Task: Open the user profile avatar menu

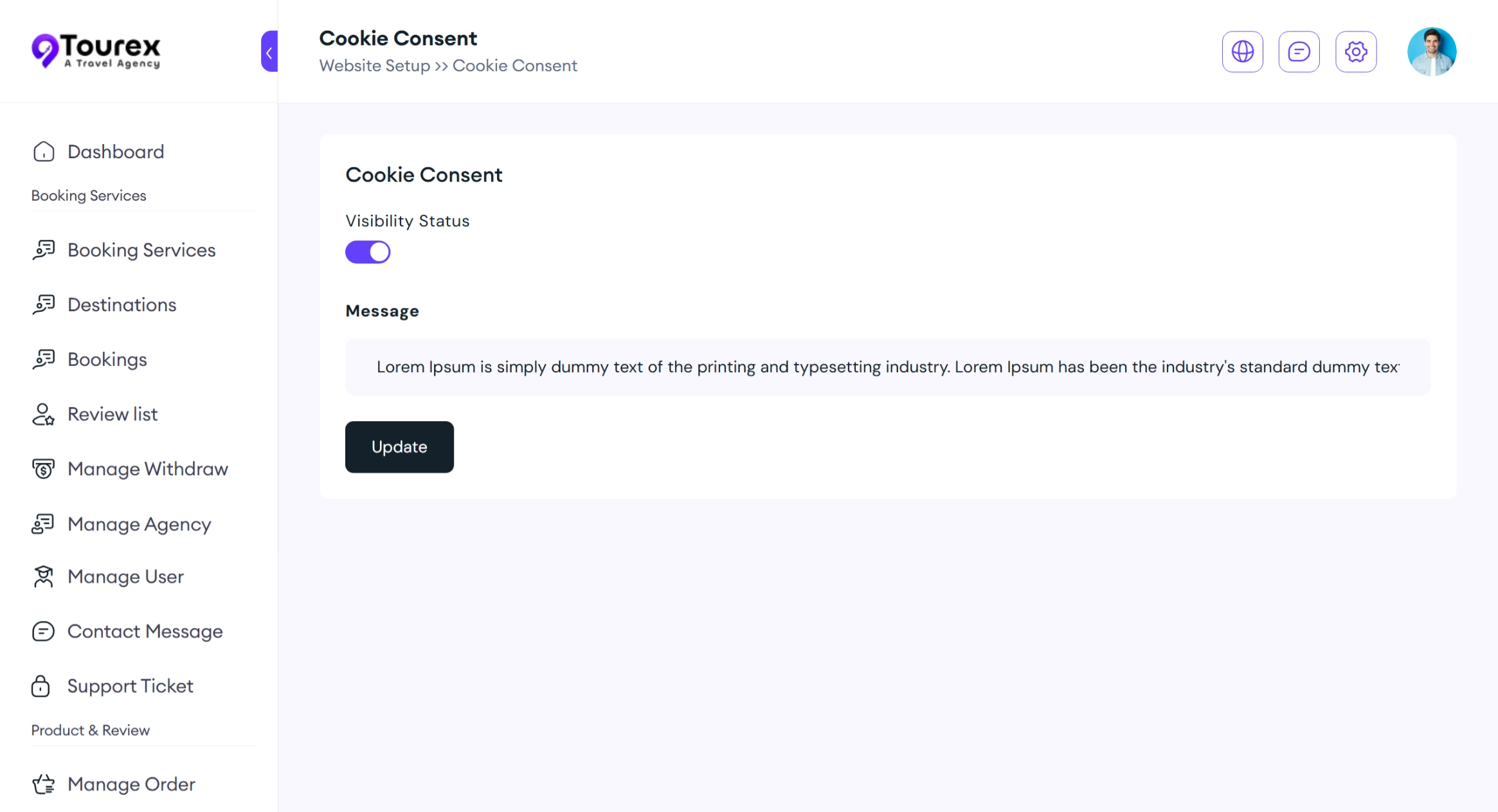Action: (1431, 51)
